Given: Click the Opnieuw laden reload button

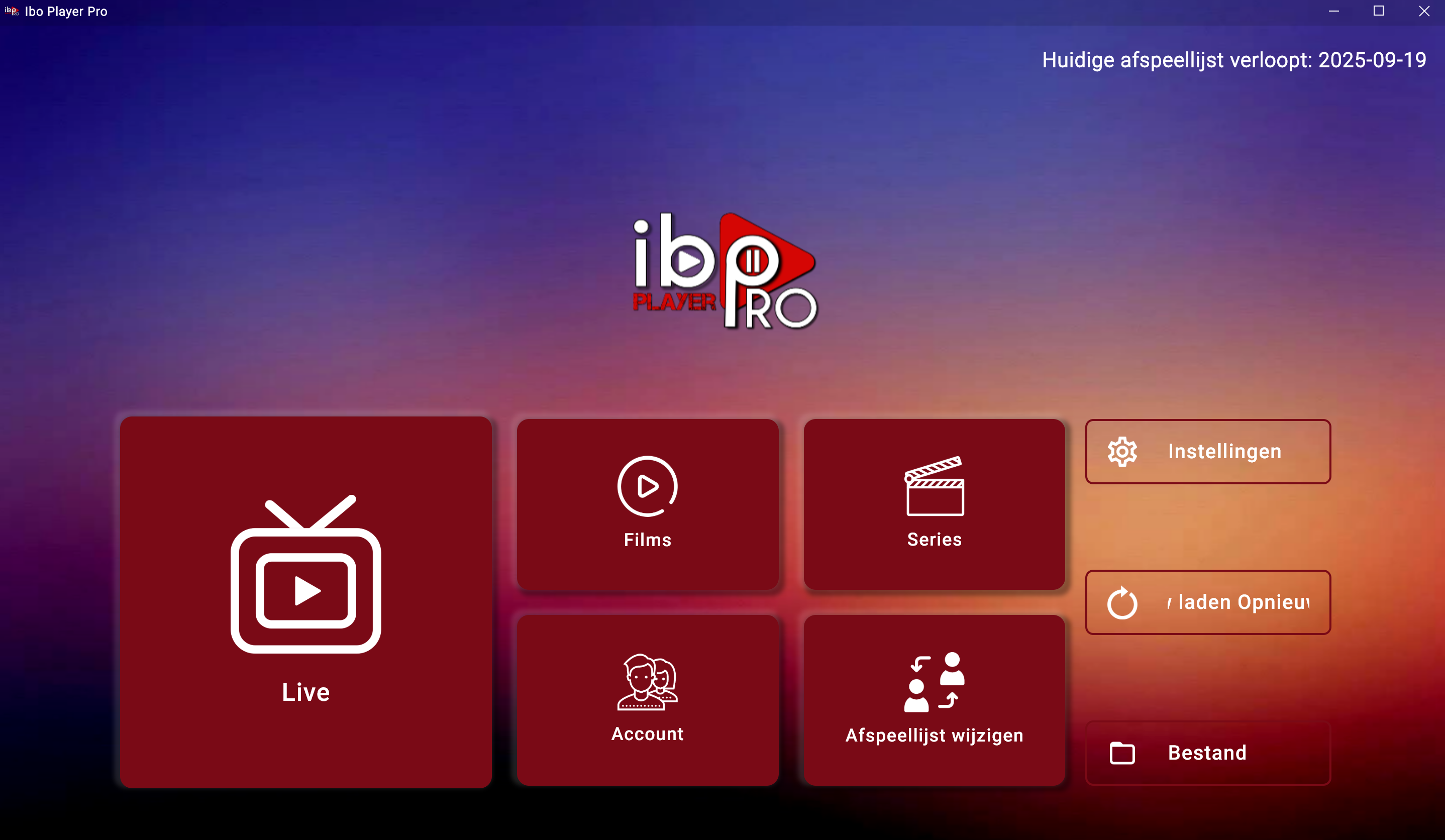Looking at the screenshot, I should click(x=1208, y=602).
